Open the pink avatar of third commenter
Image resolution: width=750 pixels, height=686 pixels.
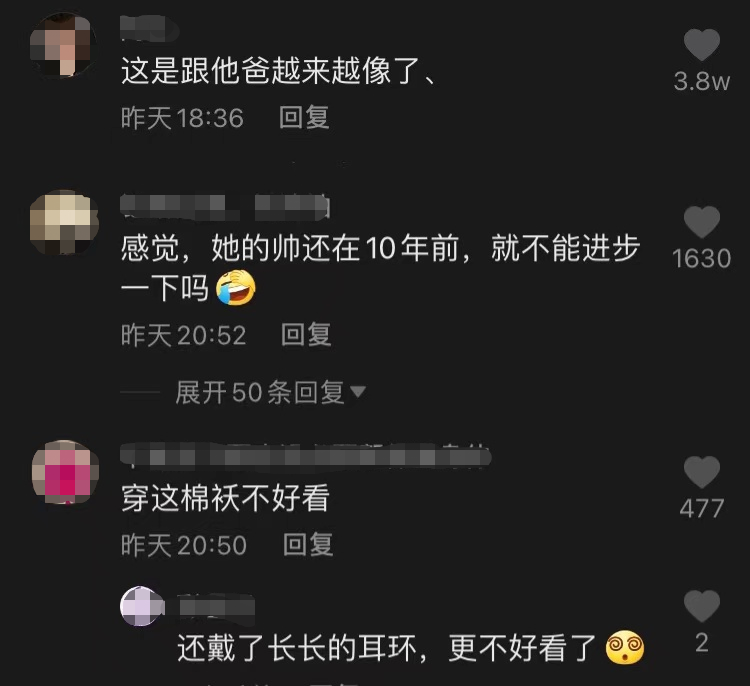(66, 472)
